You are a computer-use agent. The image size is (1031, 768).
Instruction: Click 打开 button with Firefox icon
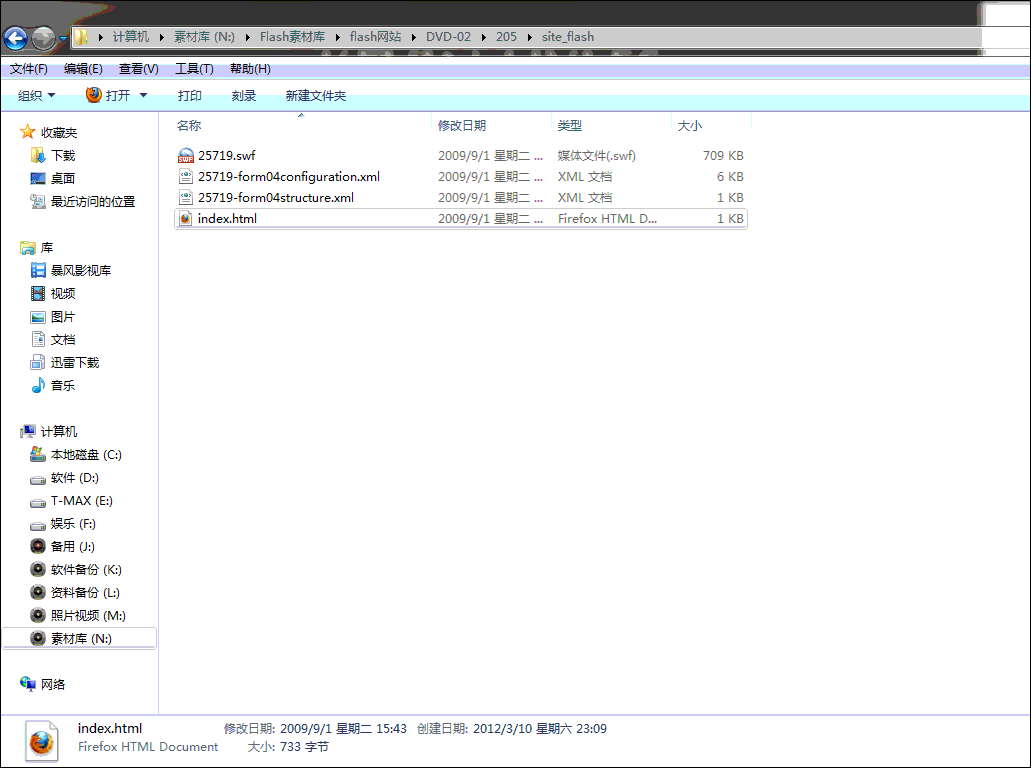pyautogui.click(x=108, y=95)
